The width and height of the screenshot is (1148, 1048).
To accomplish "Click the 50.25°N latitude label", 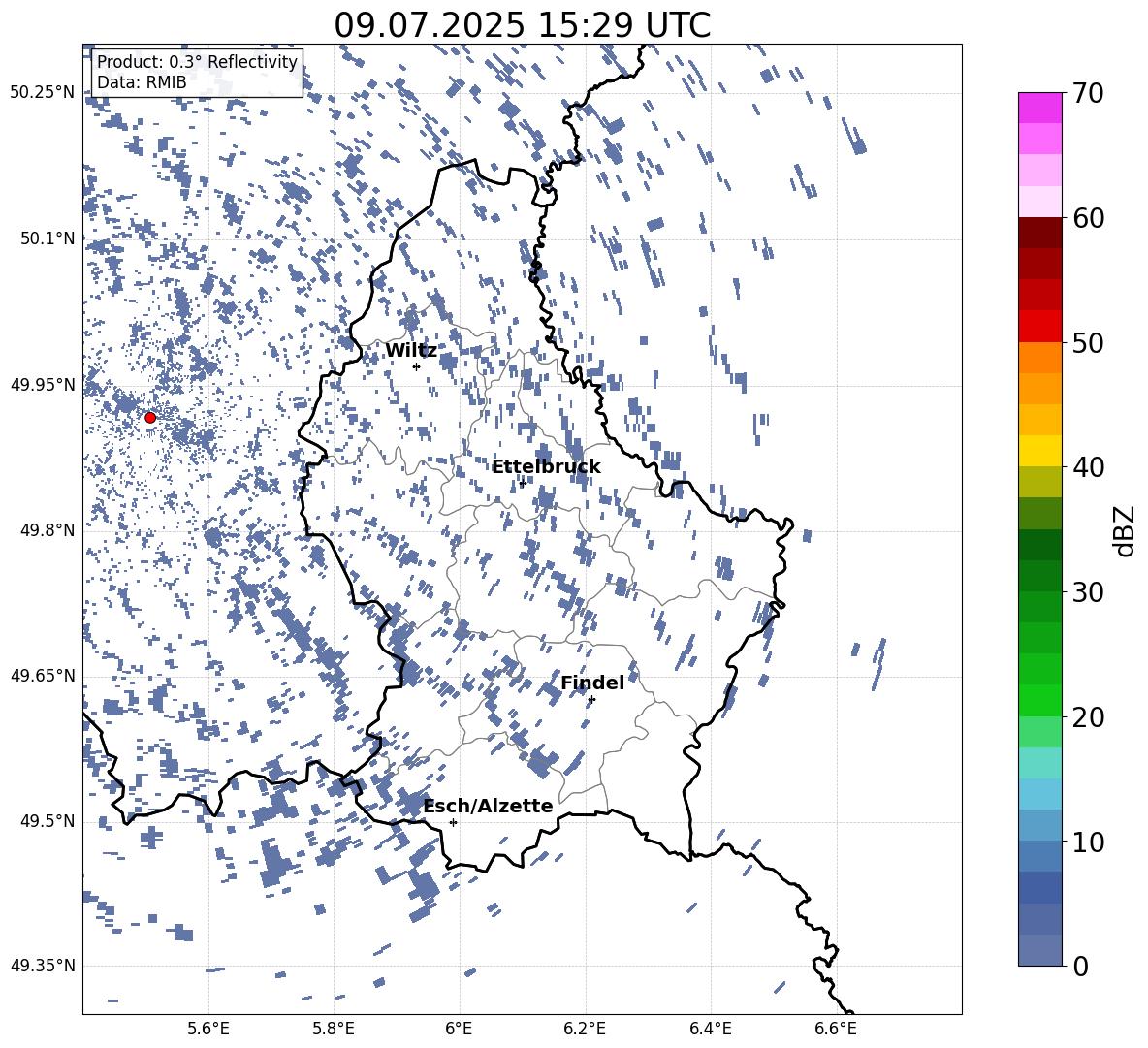I will [x=42, y=93].
